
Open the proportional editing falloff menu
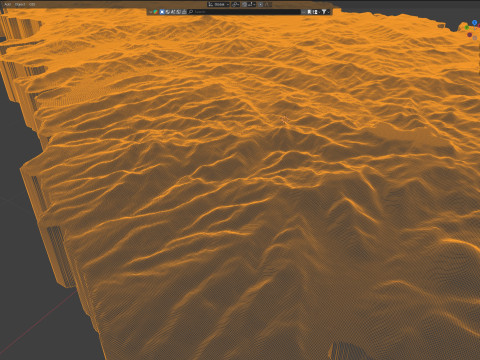tap(268, 4)
